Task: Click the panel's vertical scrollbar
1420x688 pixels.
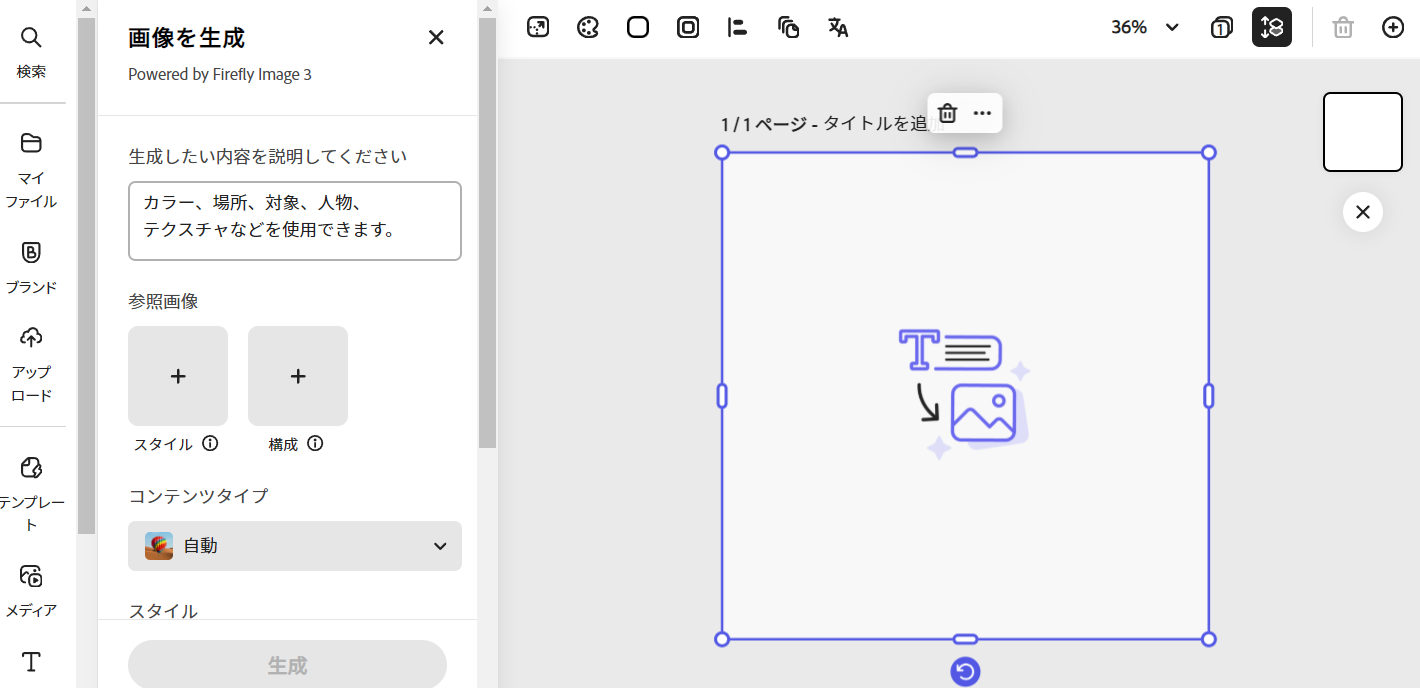Action: 487,233
